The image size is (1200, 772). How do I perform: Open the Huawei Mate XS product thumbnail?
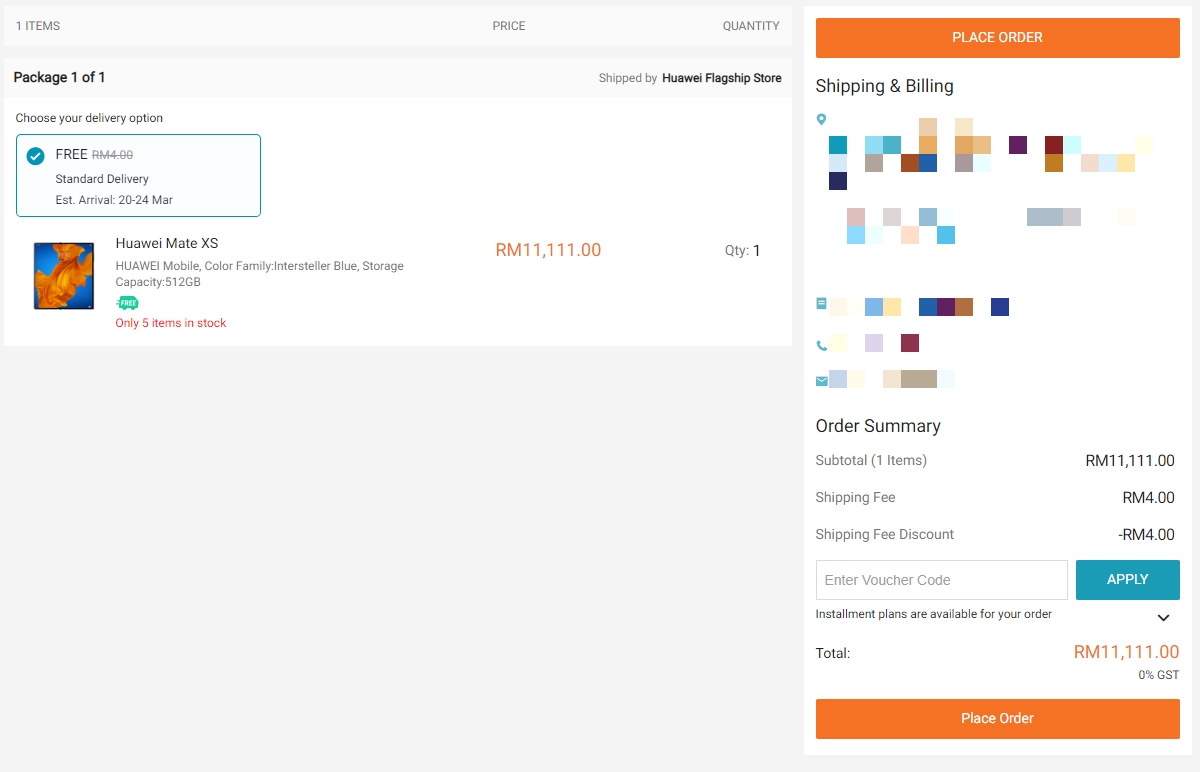(x=64, y=276)
